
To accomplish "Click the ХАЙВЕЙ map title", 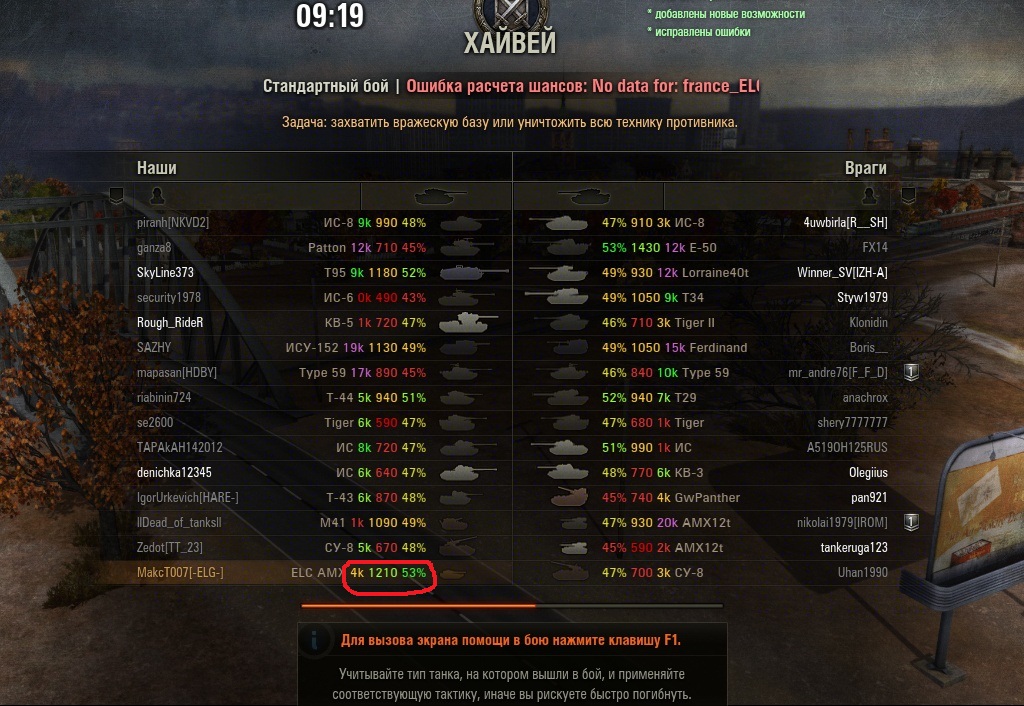I will pos(510,43).
